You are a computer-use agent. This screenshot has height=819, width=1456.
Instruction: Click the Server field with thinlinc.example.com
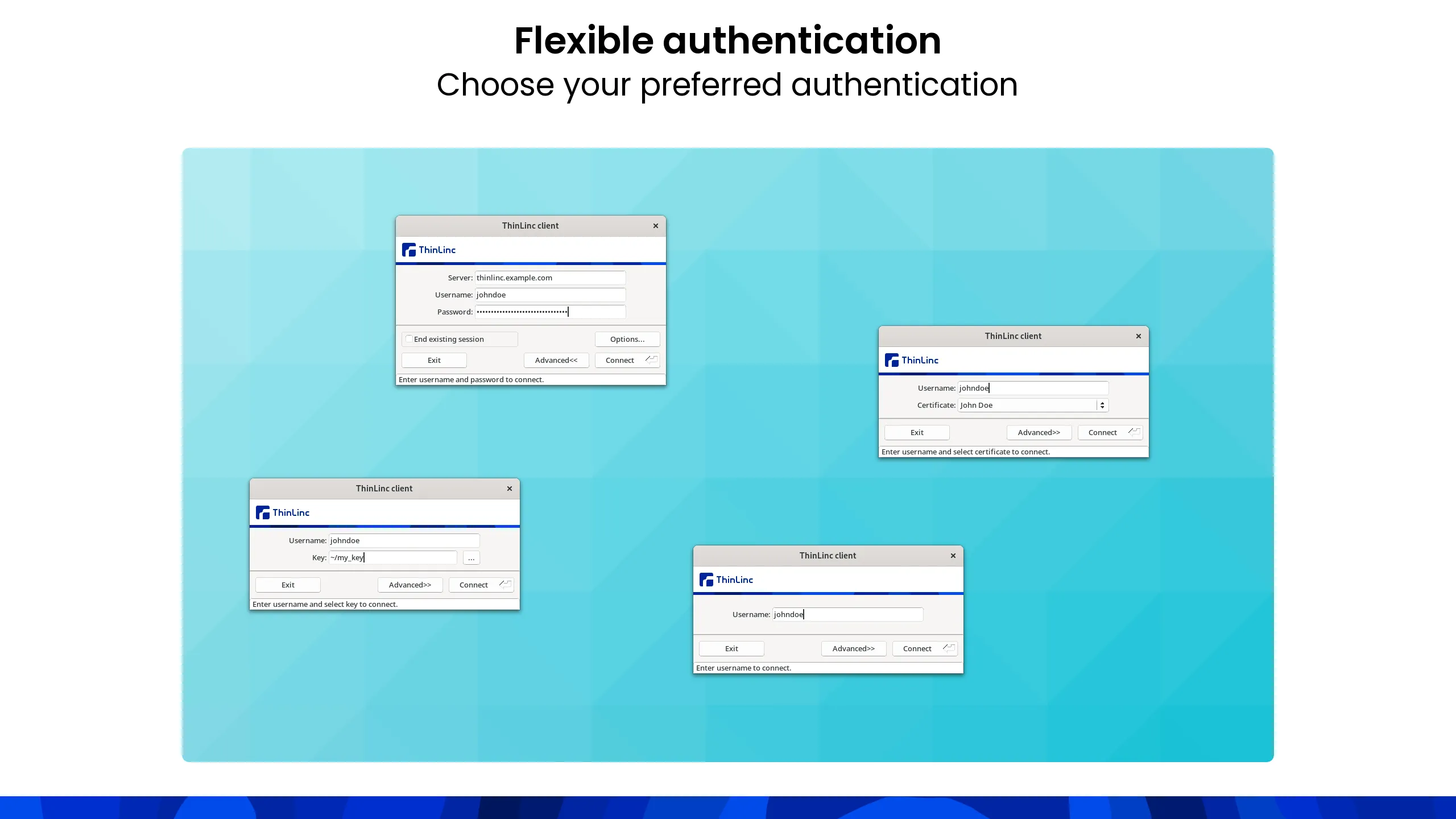pyautogui.click(x=549, y=278)
